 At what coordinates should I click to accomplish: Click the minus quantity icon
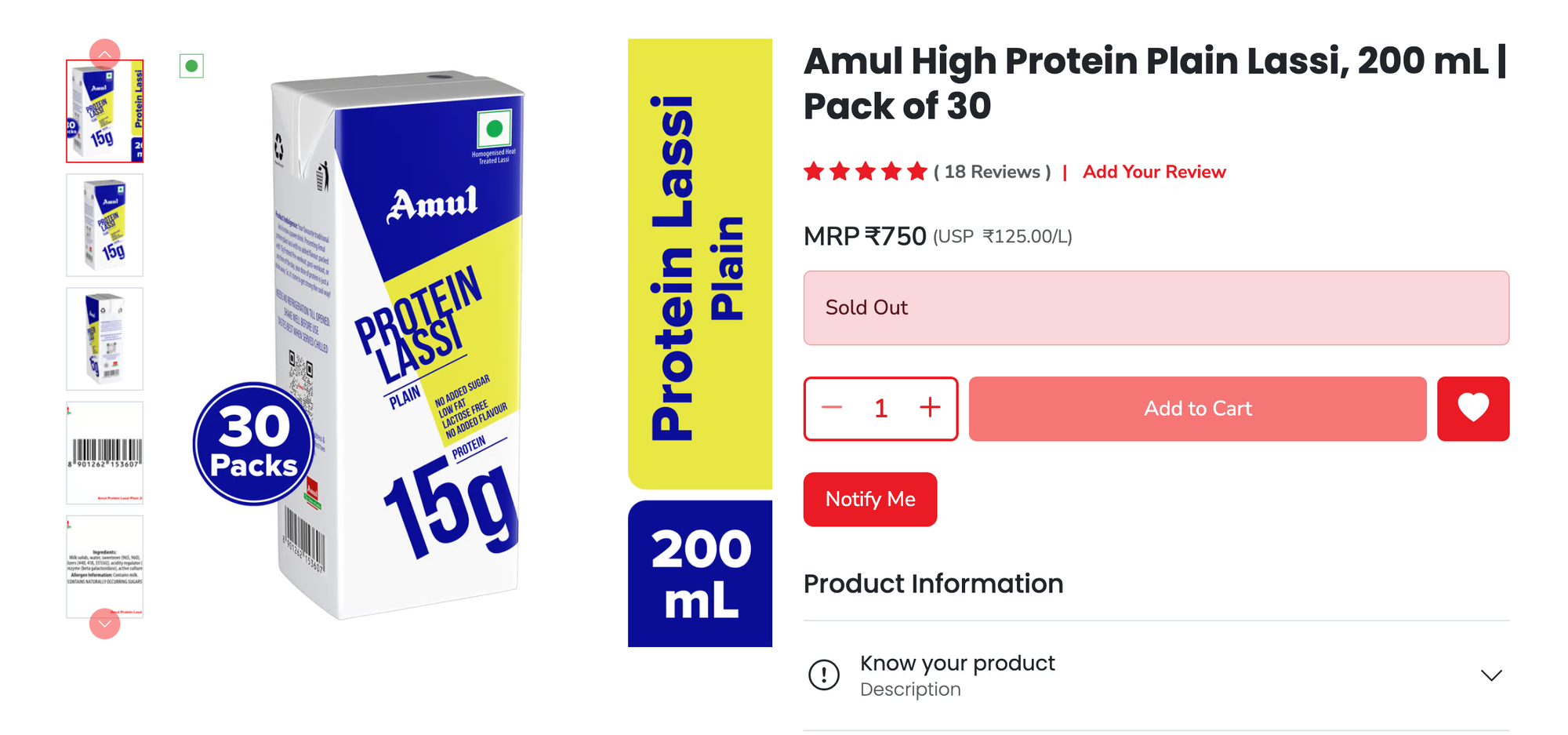(832, 408)
